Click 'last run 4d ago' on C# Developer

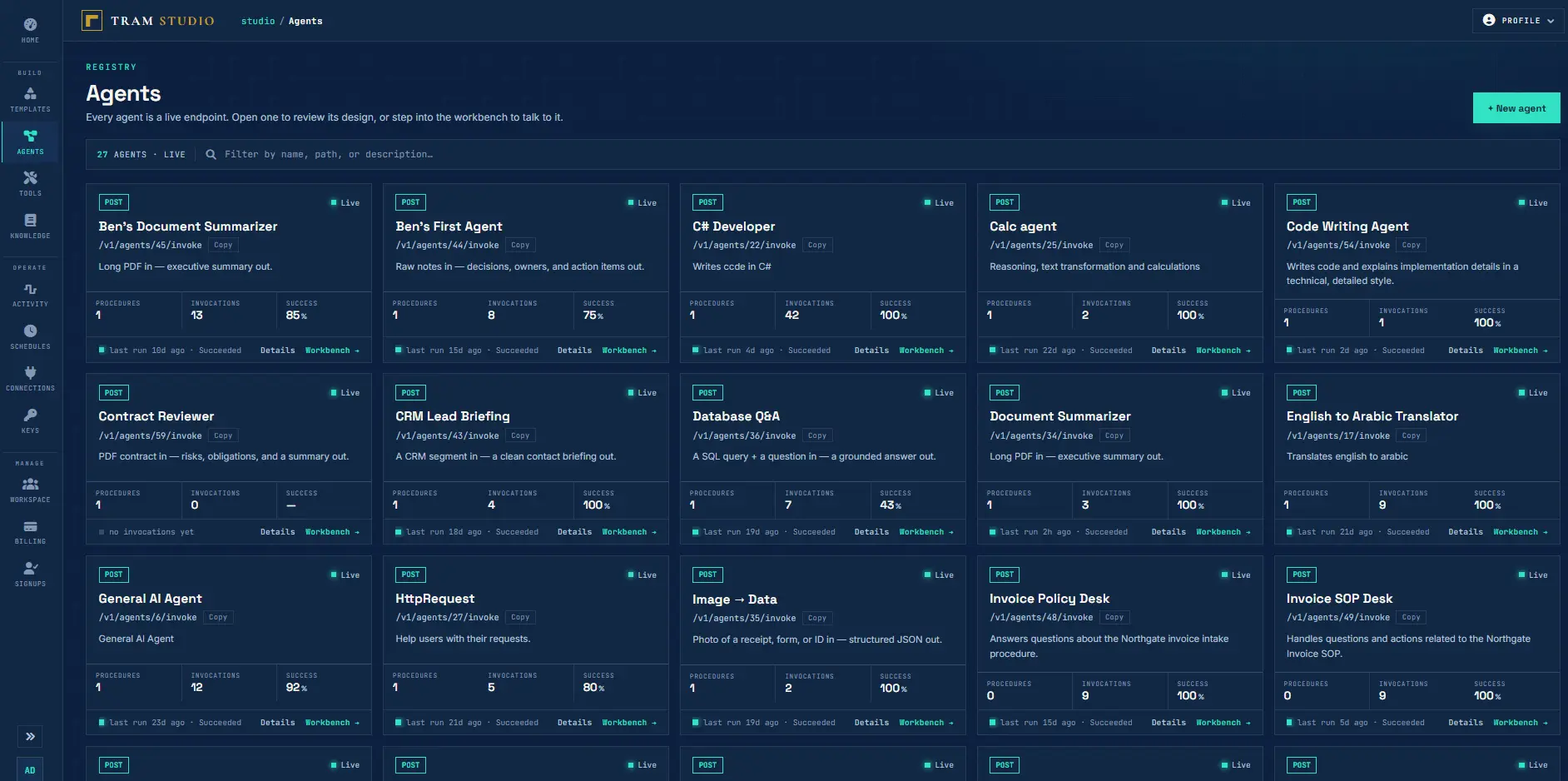pyautogui.click(x=738, y=351)
